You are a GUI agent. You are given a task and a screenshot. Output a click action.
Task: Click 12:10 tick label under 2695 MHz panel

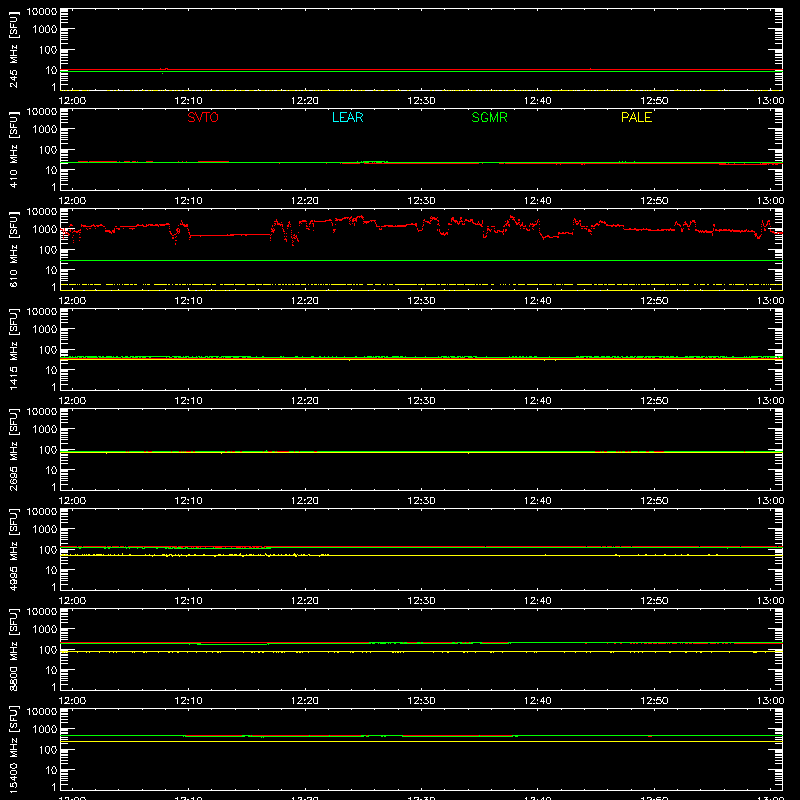coord(189,501)
